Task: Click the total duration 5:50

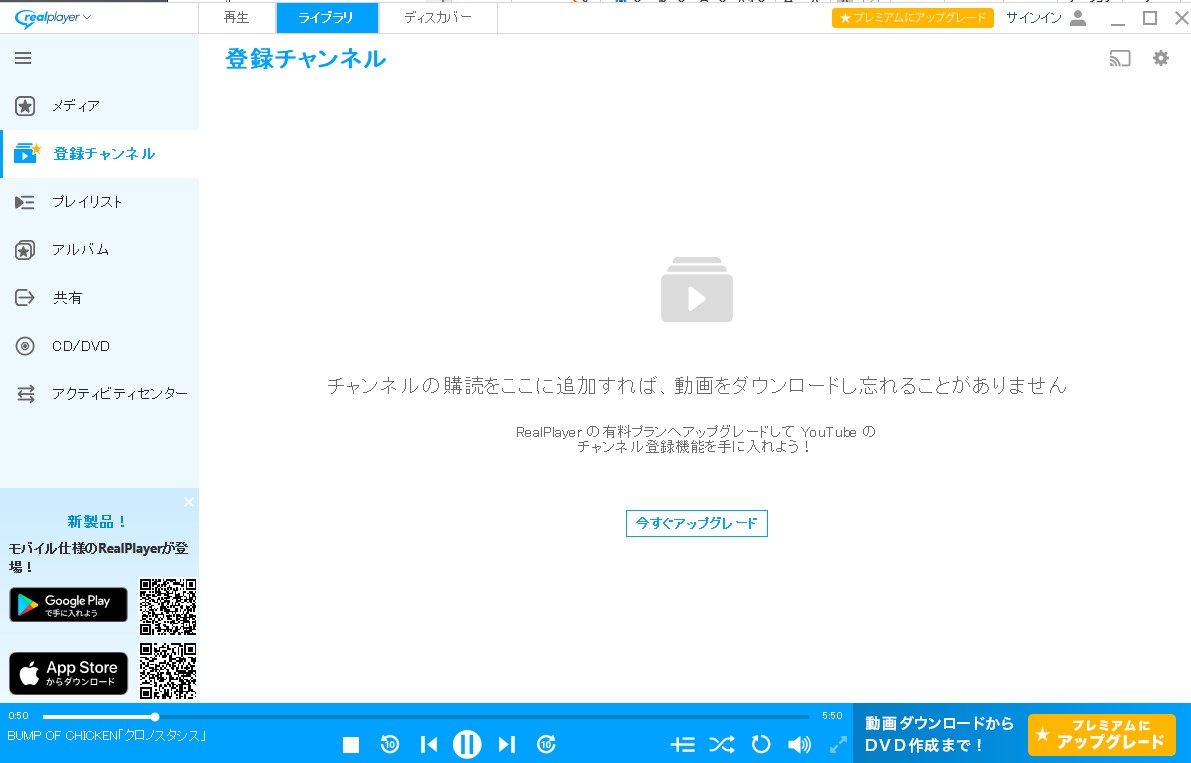Action: 832,716
